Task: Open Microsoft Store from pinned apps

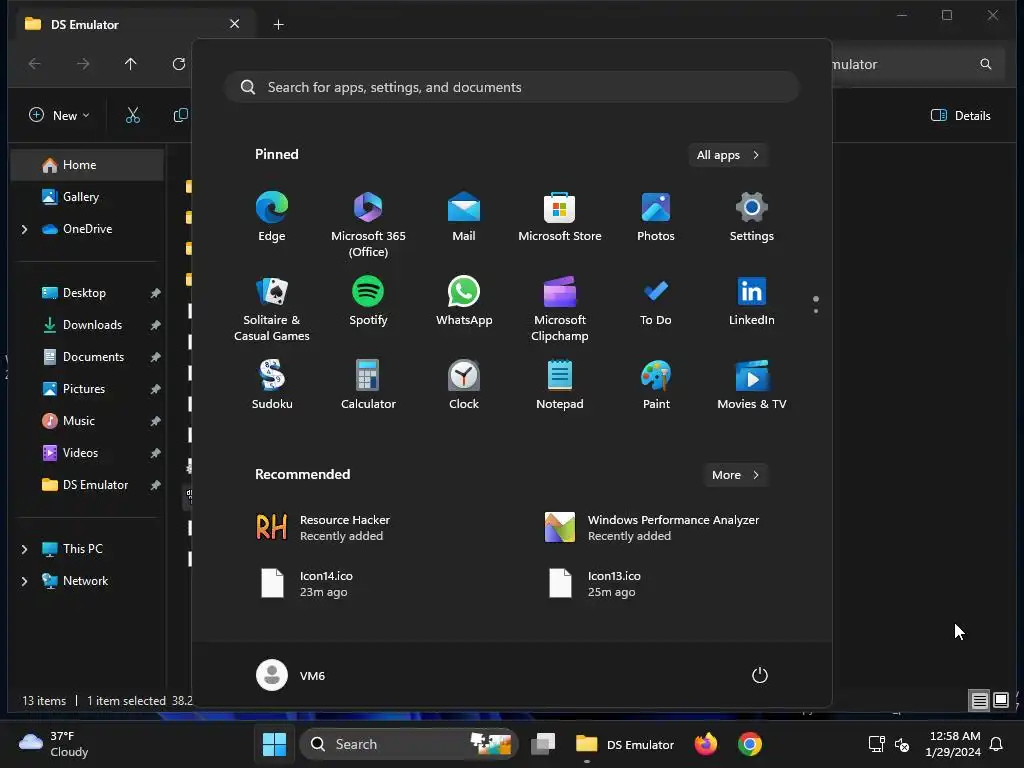Action: tap(560, 217)
